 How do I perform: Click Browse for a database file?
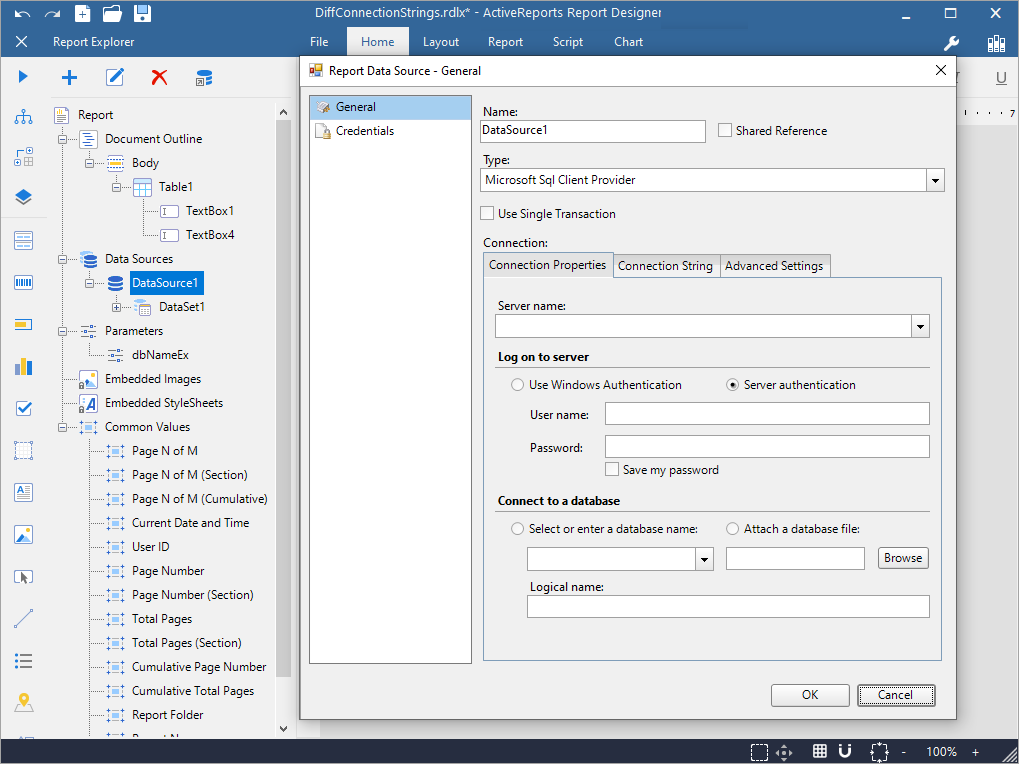point(903,558)
